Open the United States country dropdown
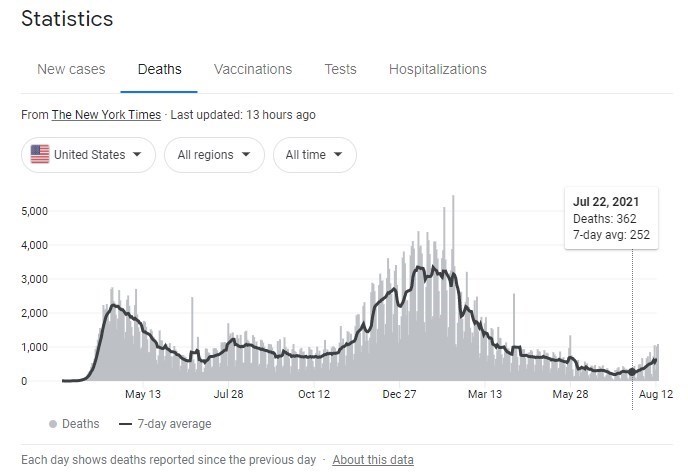The height and width of the screenshot is (472, 688). click(x=88, y=155)
